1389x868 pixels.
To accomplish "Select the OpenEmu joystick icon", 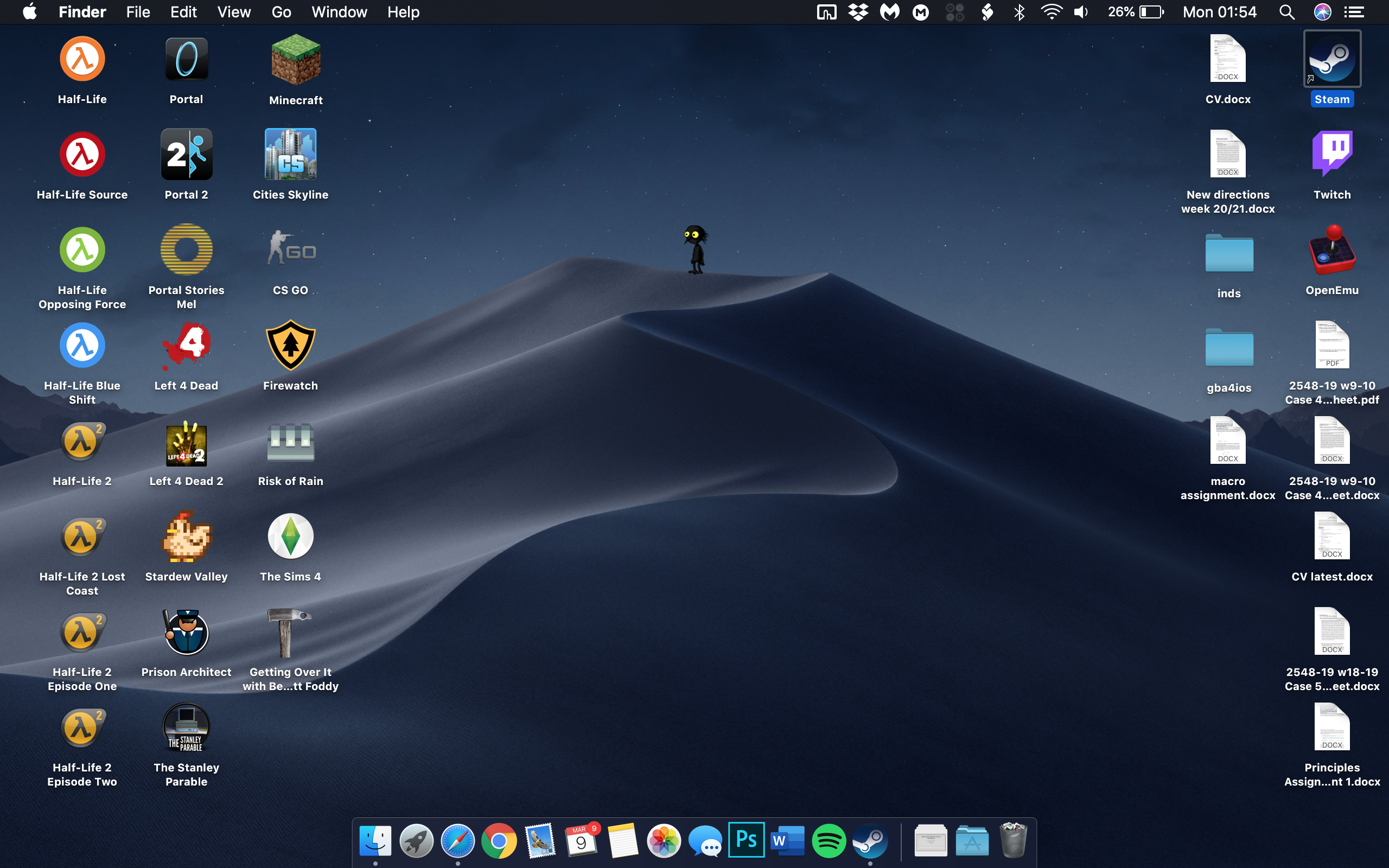I will point(1331,250).
